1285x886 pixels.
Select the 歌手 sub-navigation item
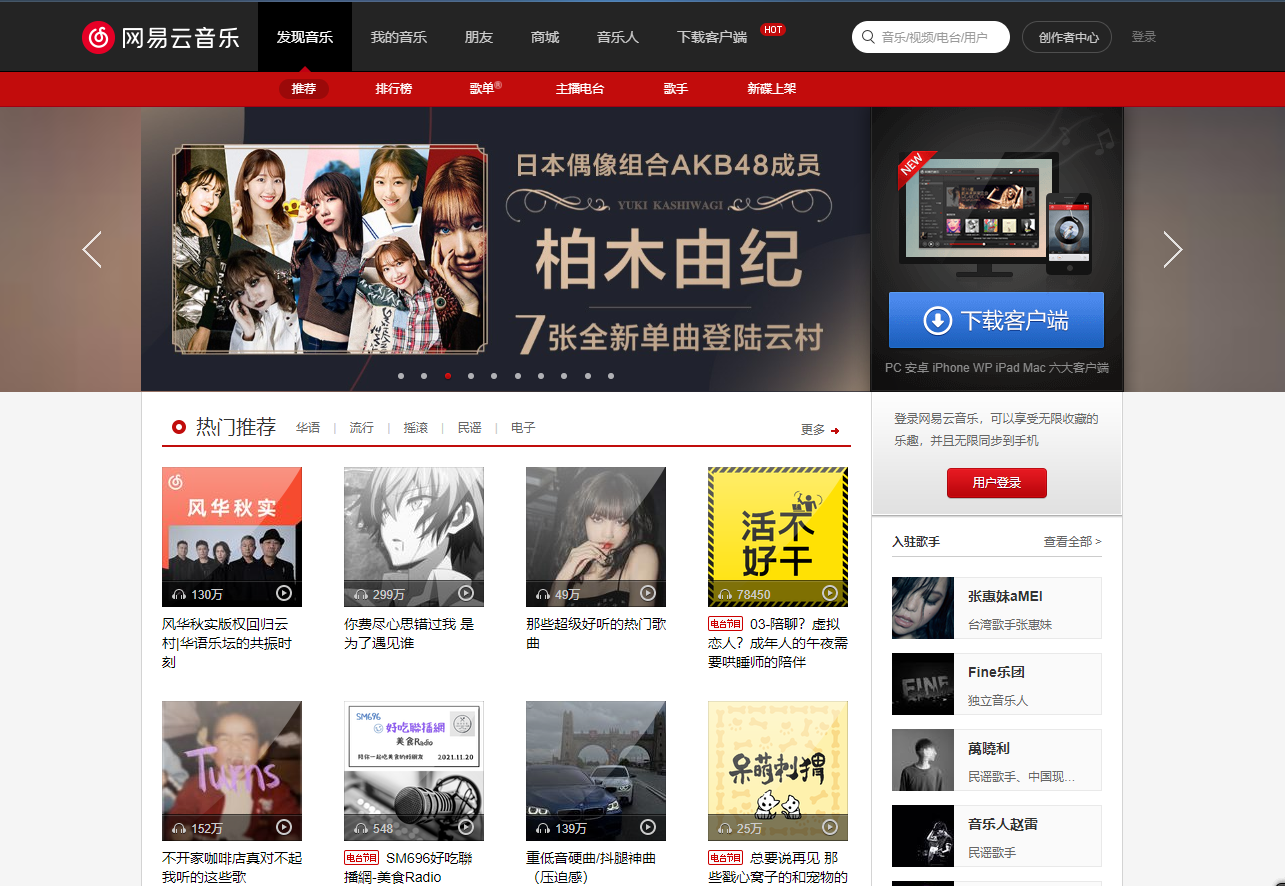[x=676, y=89]
